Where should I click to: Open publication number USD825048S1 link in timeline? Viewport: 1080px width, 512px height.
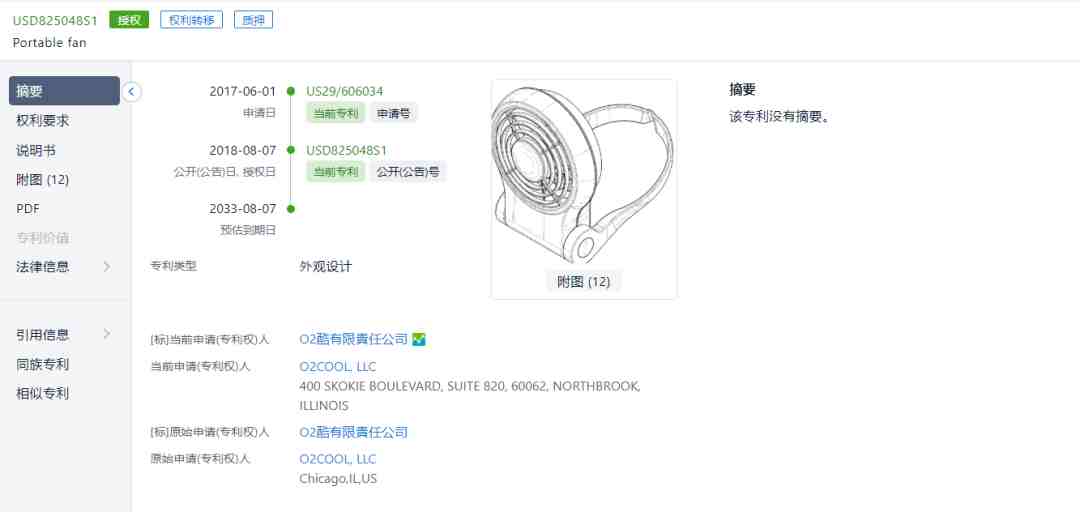click(346, 150)
